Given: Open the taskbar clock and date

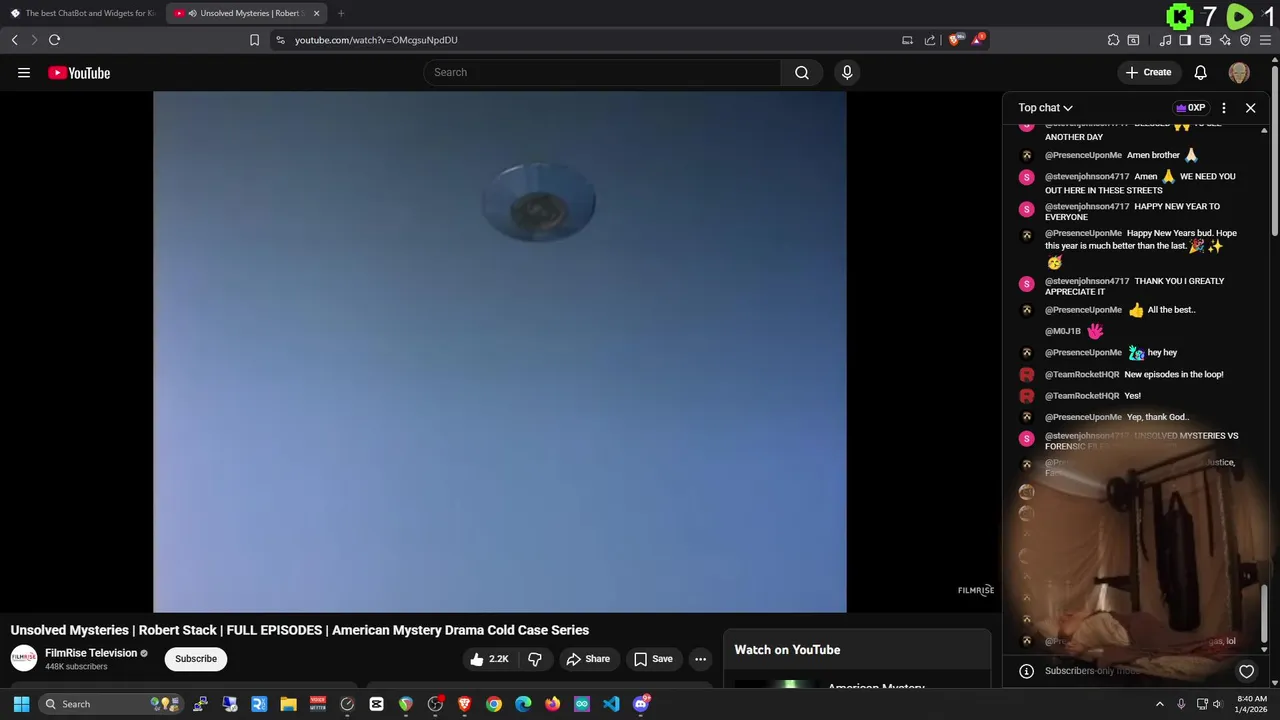Looking at the screenshot, I should point(1252,704).
